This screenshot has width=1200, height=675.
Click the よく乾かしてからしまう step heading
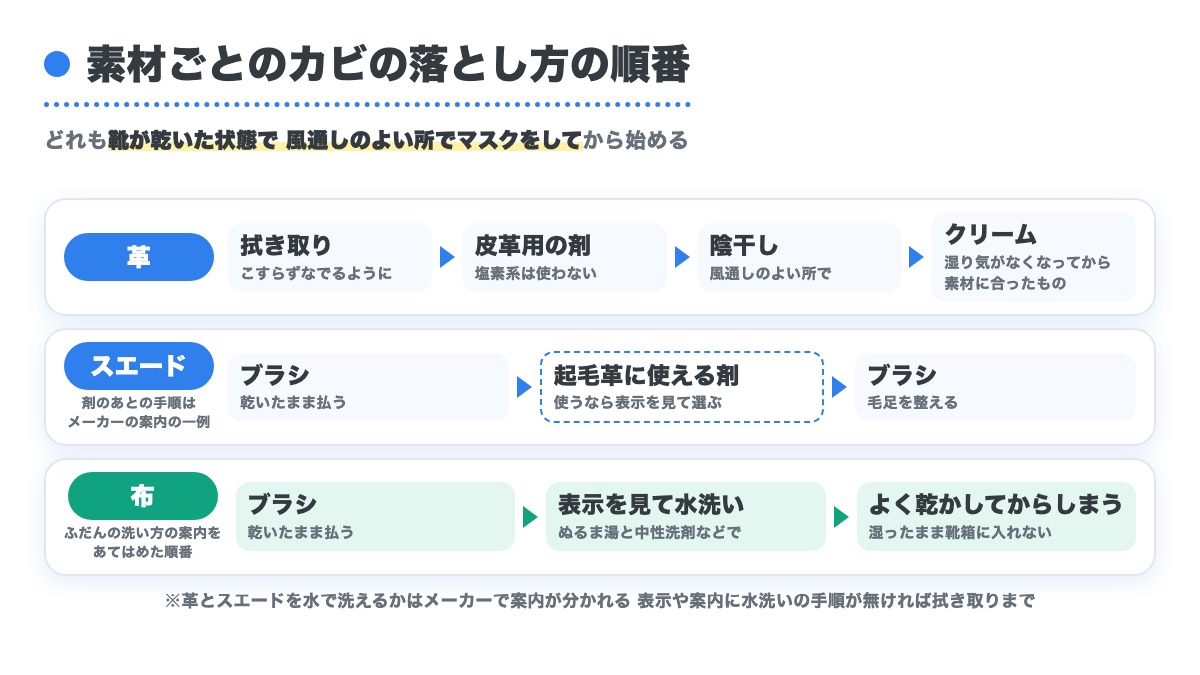point(995,505)
